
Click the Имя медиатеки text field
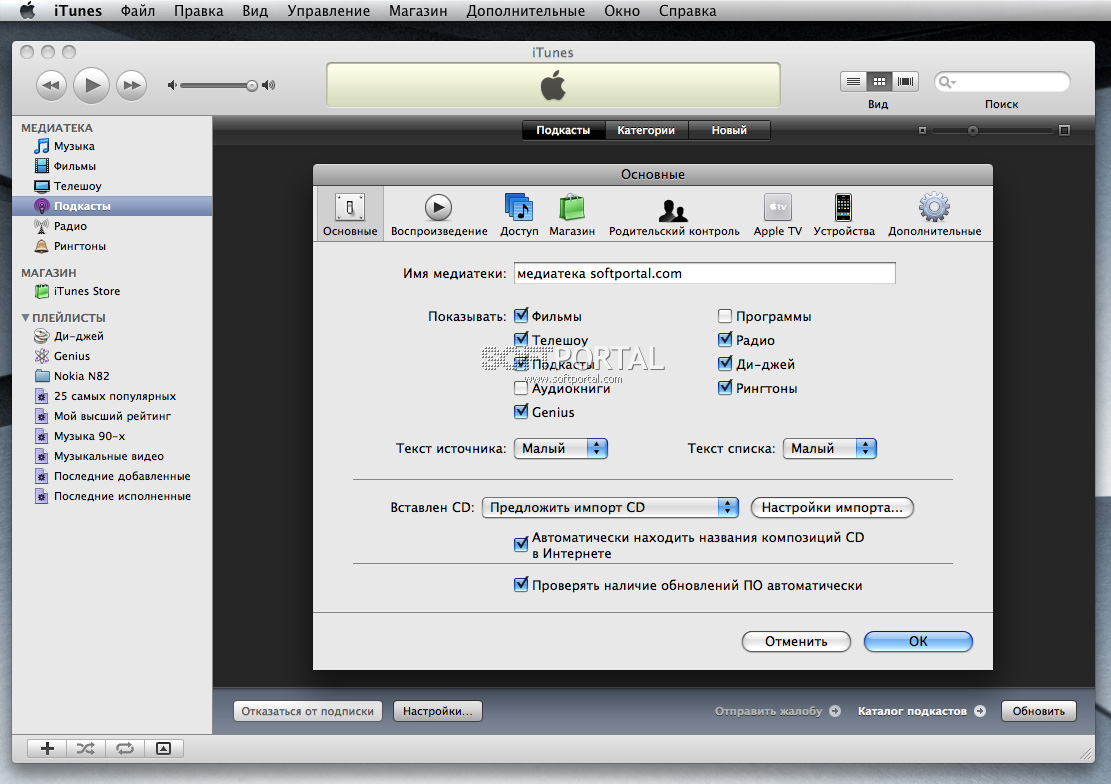(x=704, y=274)
